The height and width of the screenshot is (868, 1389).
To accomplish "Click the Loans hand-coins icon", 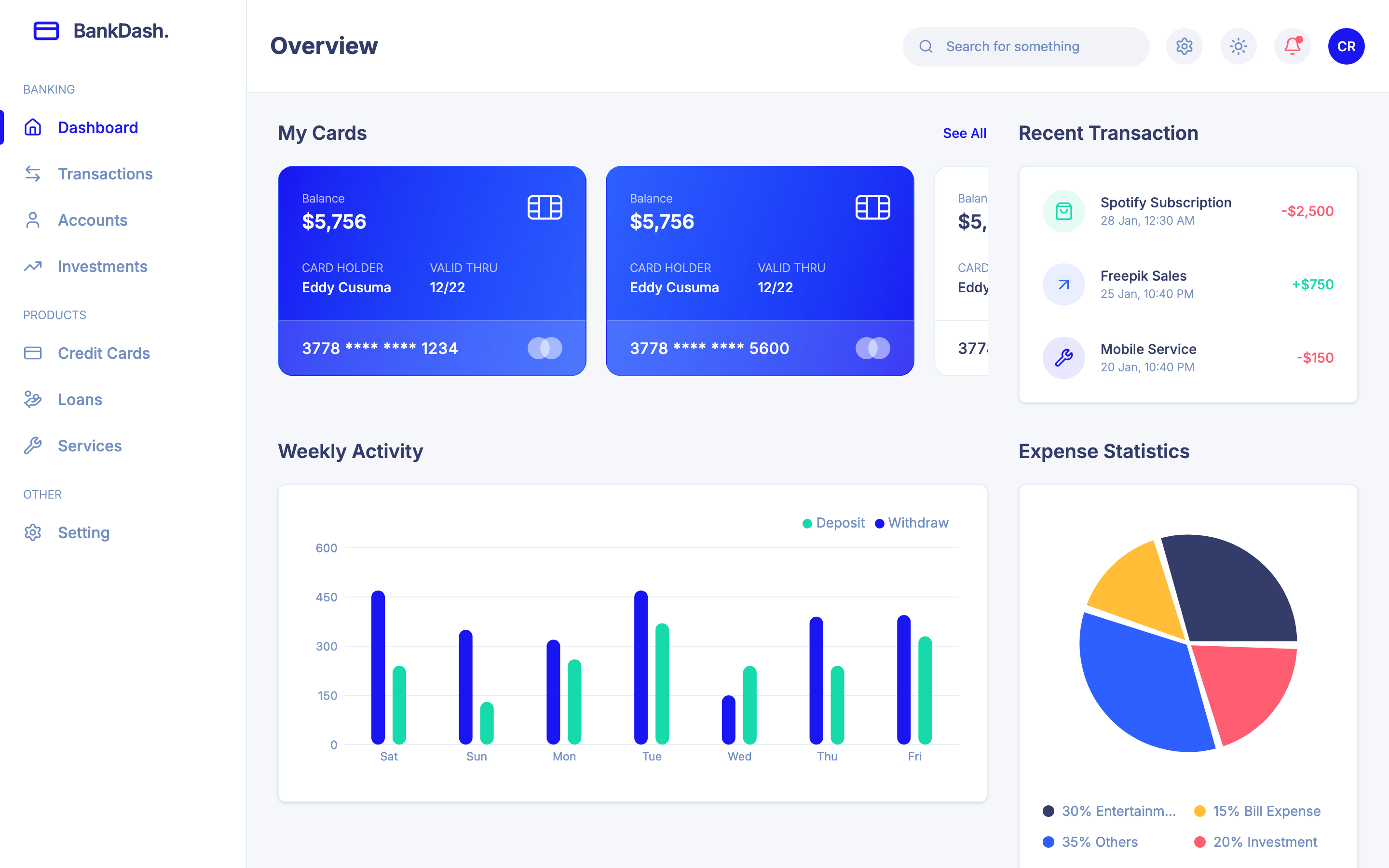I will pyautogui.click(x=33, y=399).
